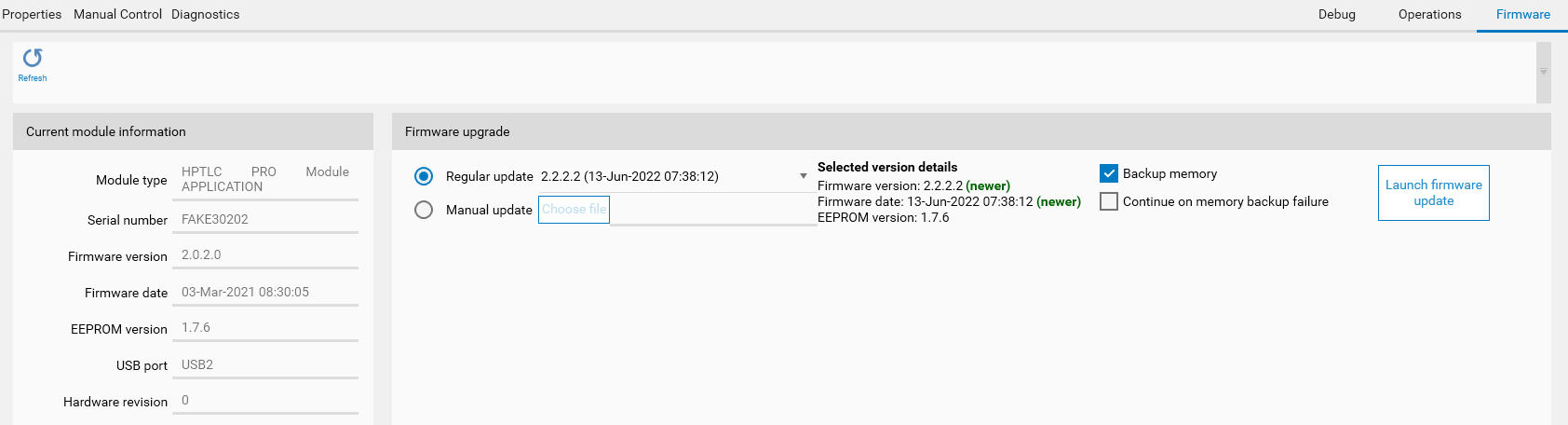
Task: Switch to the Debug tab
Action: tap(1336, 14)
